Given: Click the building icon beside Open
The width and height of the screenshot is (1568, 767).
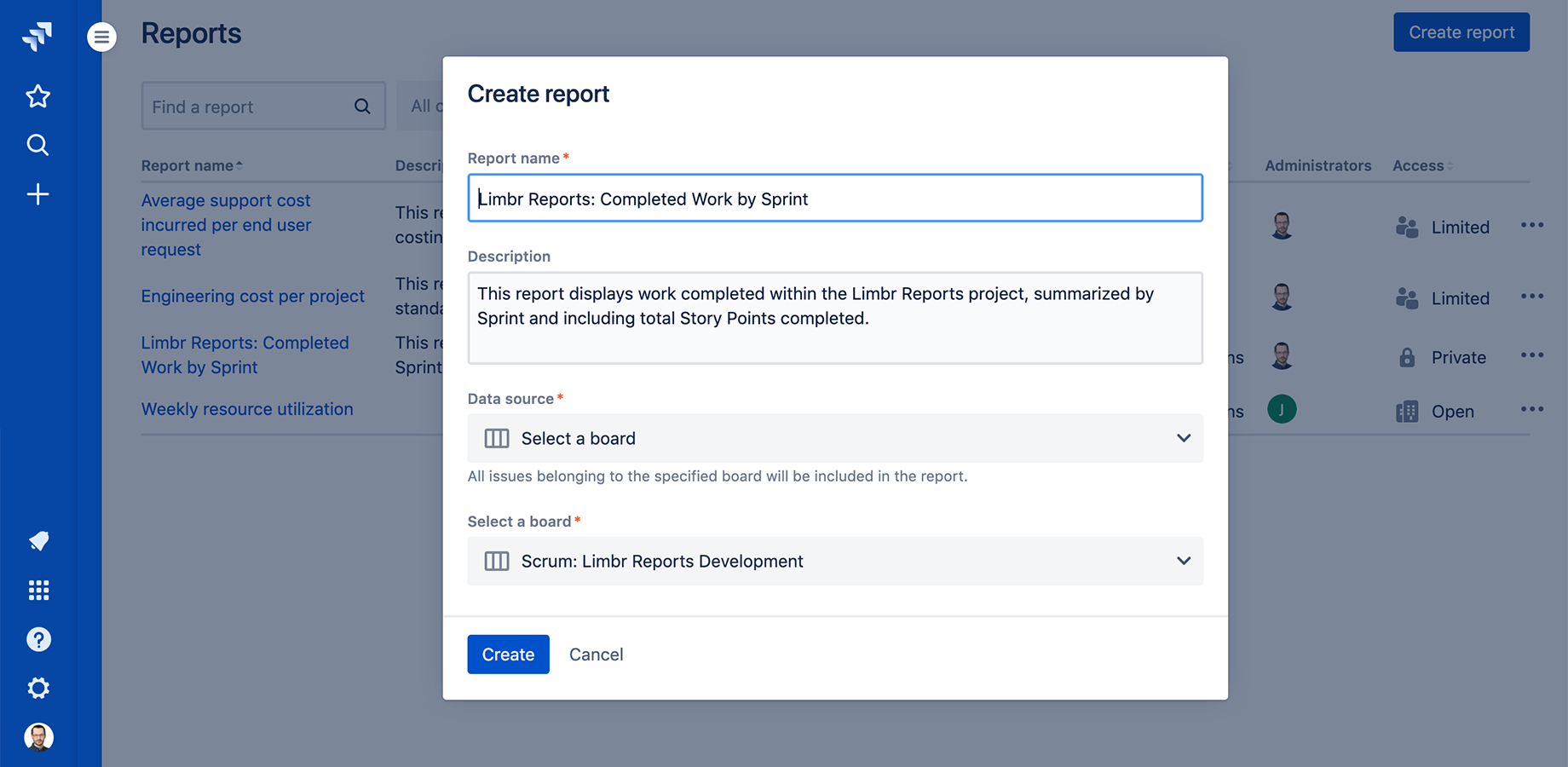Looking at the screenshot, I should tap(1407, 412).
